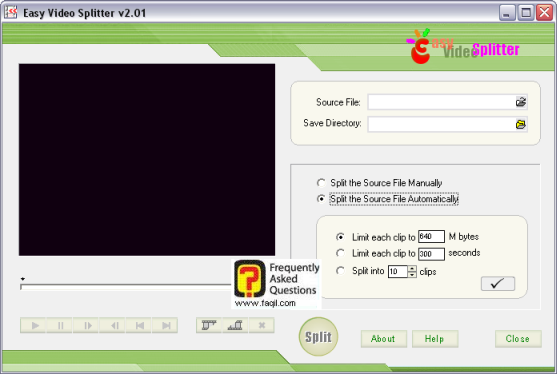557x374 pixels.
Task: Open the About dialog
Action: point(383,339)
